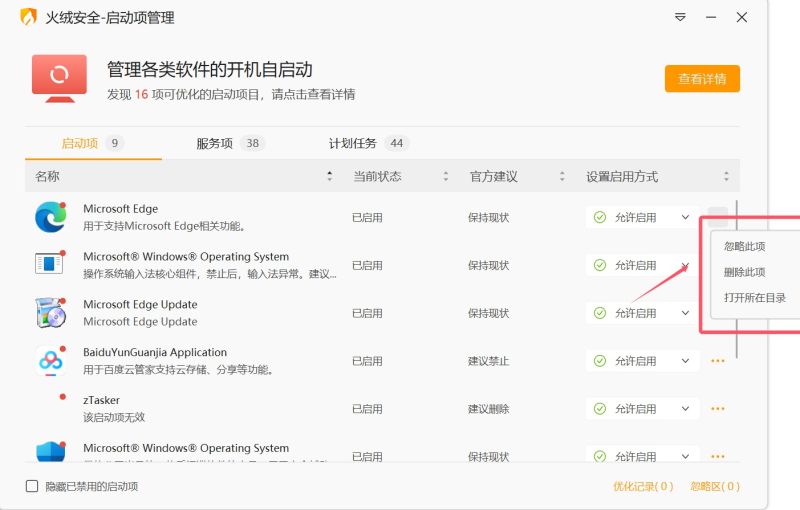Open 忽略区(0) link

[x=715, y=486]
